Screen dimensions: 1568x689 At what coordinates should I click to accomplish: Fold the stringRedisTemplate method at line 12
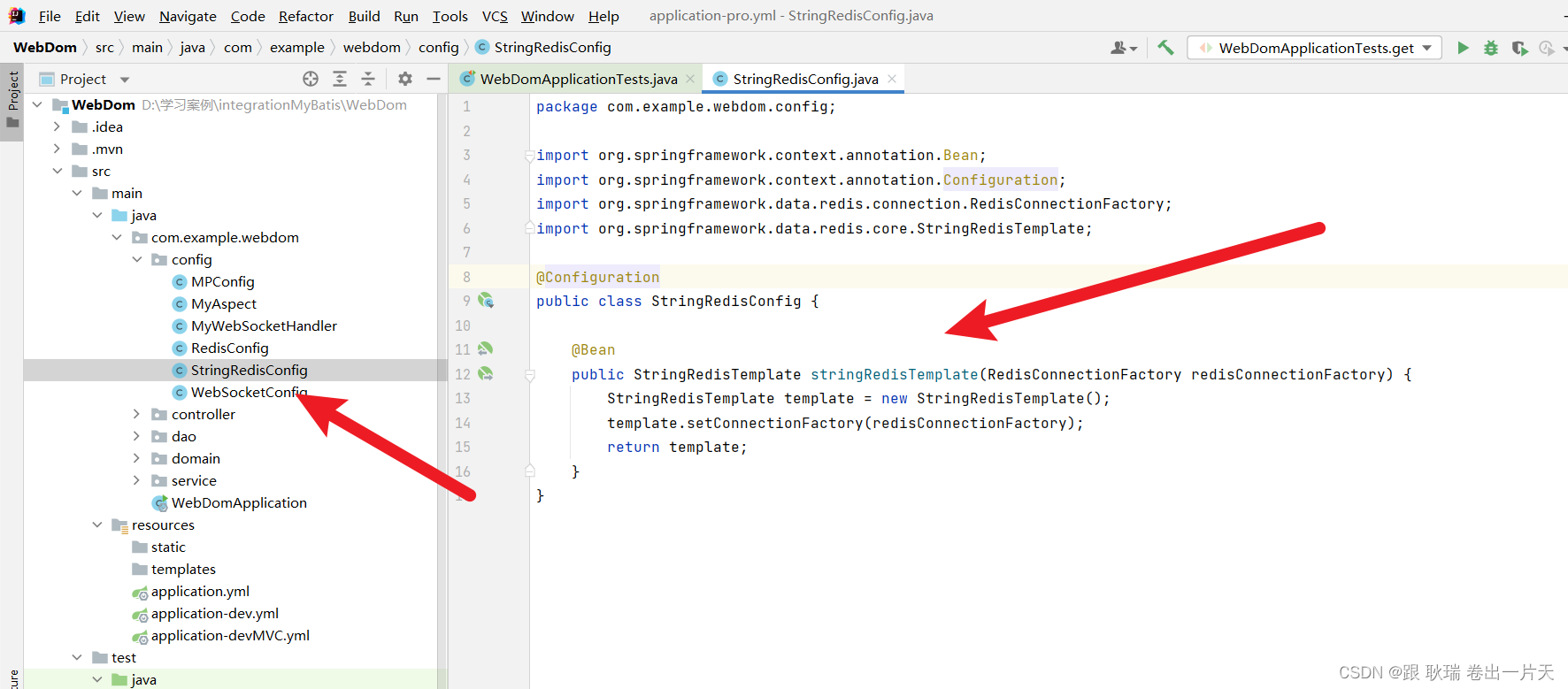[x=529, y=375]
